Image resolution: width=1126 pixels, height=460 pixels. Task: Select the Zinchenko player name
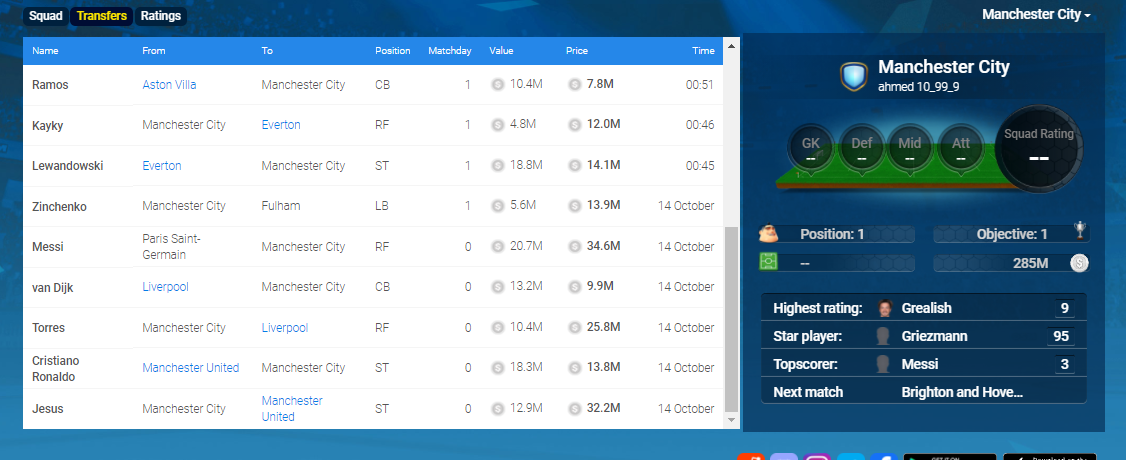click(x=60, y=207)
